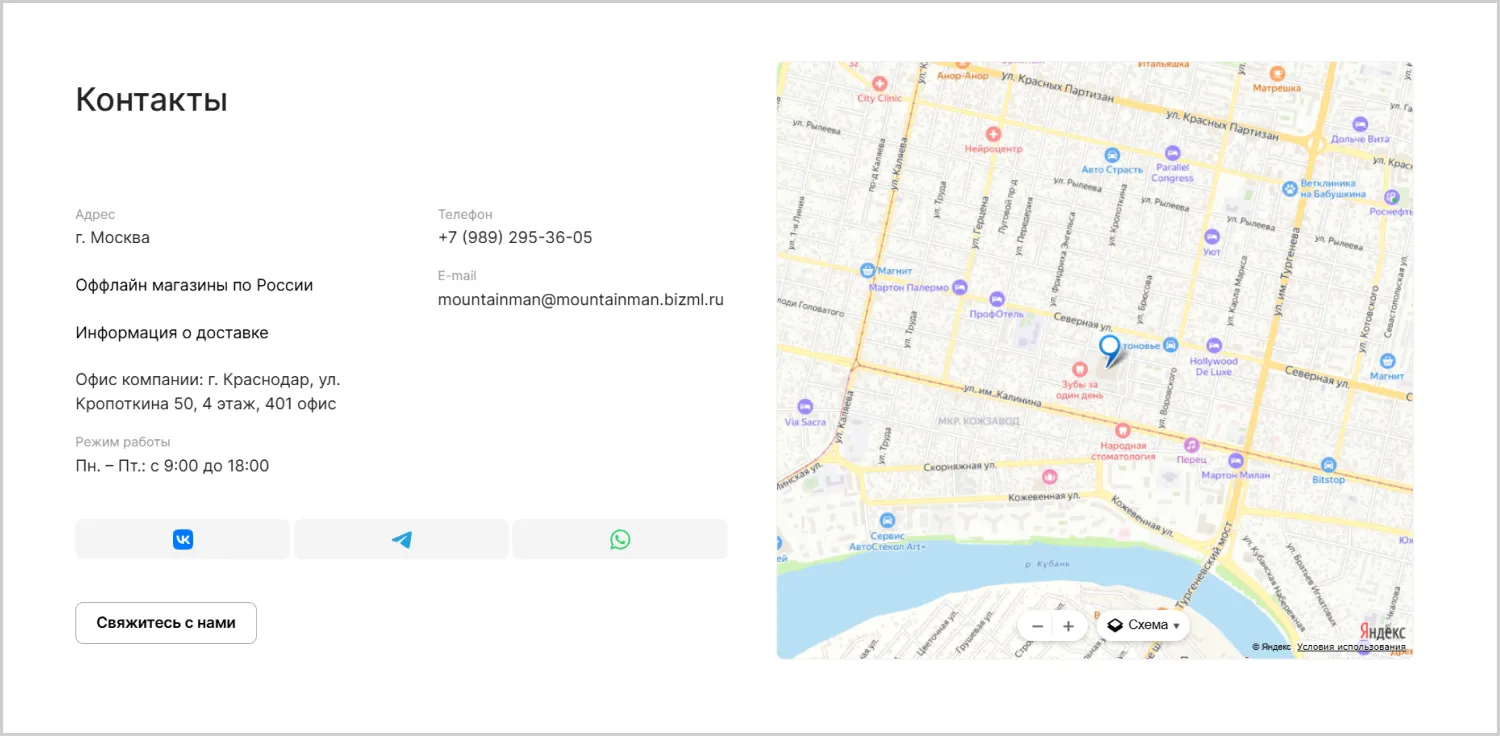Select the Bitstop car service marker
1500x736 pixels.
pyautogui.click(x=1328, y=465)
